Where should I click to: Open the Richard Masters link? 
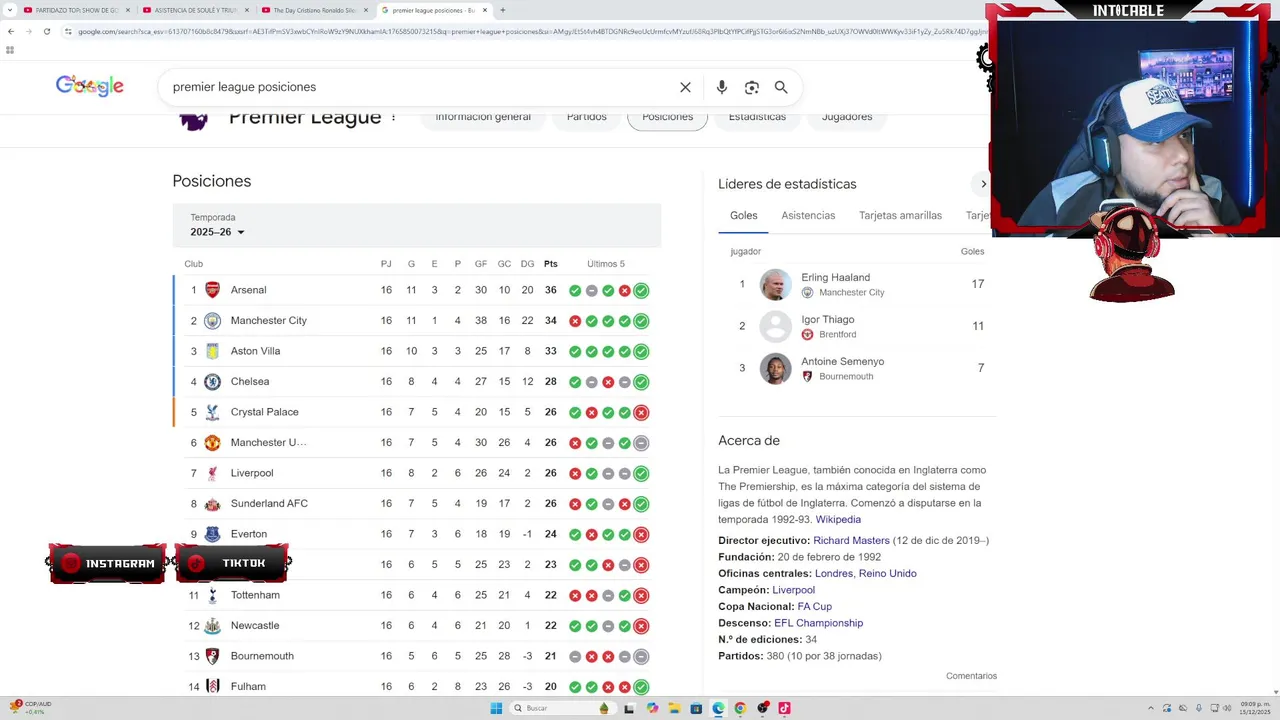(851, 541)
